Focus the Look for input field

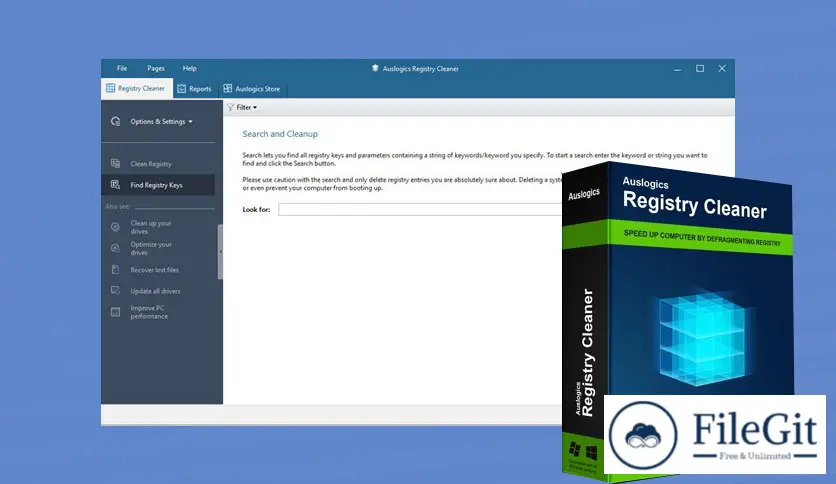tap(420, 209)
